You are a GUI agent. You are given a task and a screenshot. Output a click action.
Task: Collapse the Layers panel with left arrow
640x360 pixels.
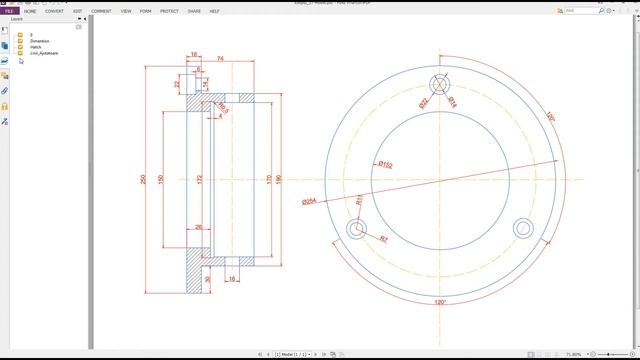[84, 19]
